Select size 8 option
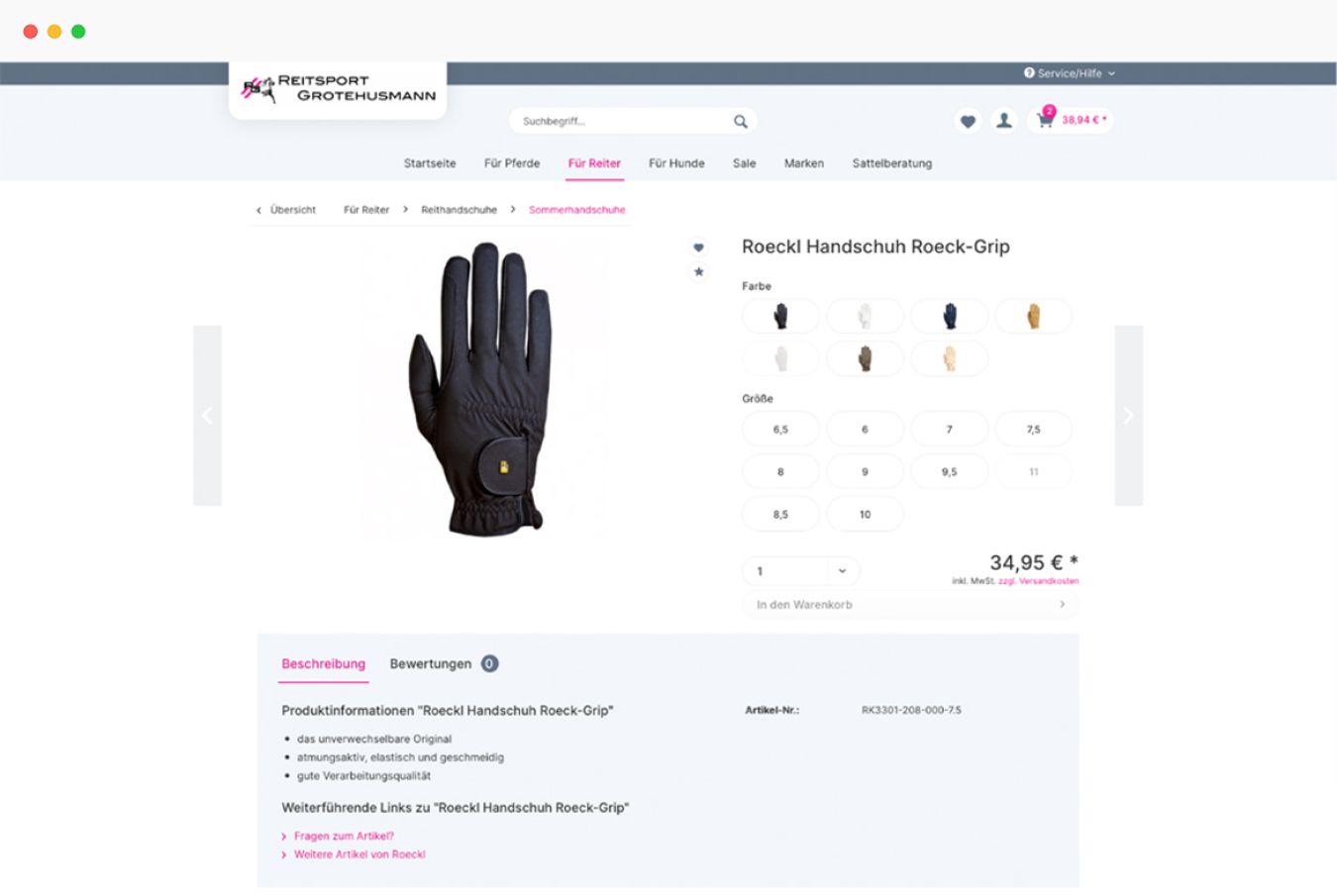The height and width of the screenshot is (896, 1337). 780,472
